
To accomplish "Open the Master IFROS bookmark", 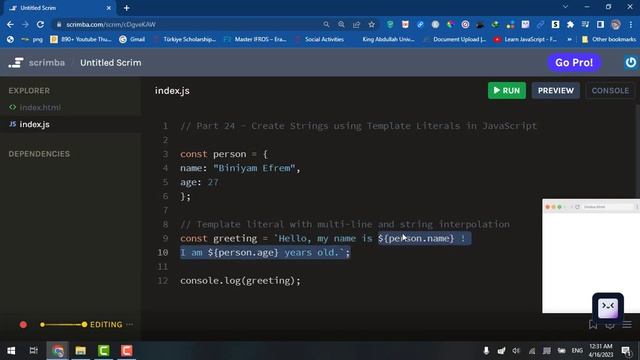I will 256,39.
